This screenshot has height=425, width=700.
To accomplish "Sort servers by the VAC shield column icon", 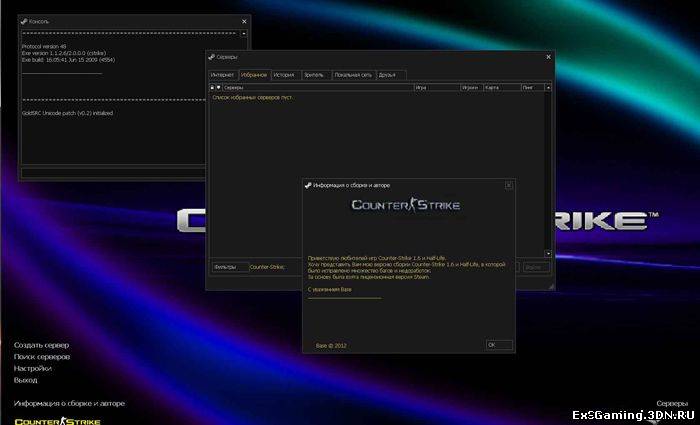I will point(218,88).
